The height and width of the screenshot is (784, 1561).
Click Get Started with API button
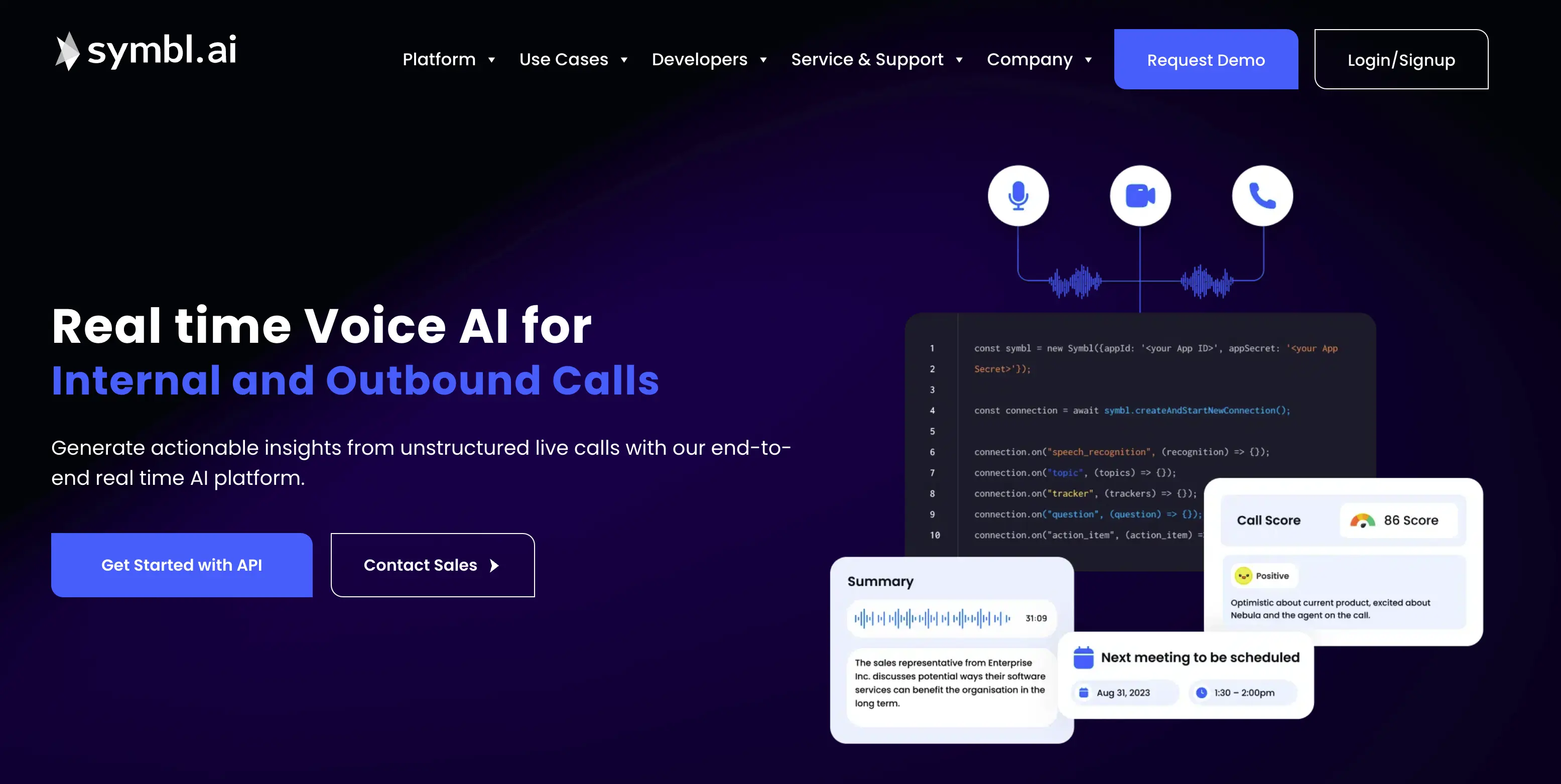click(182, 565)
